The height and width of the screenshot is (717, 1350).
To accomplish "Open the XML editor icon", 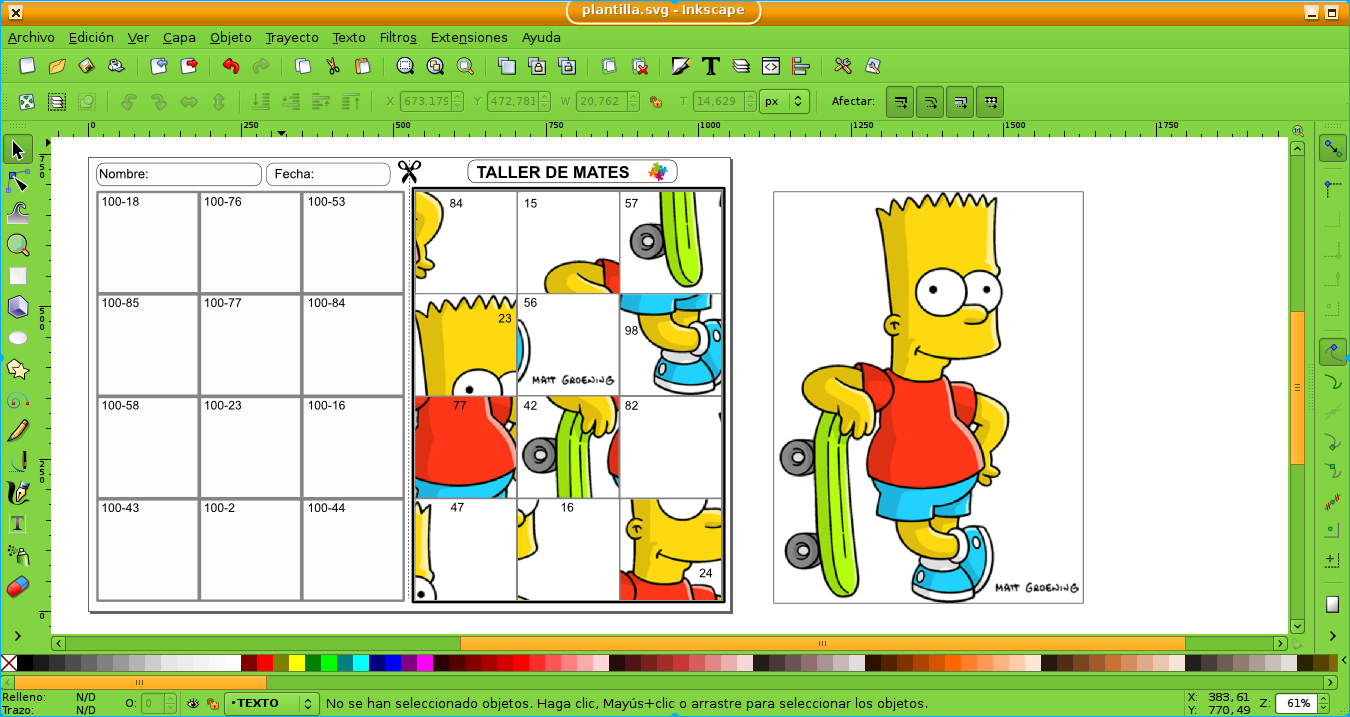I will coord(770,66).
